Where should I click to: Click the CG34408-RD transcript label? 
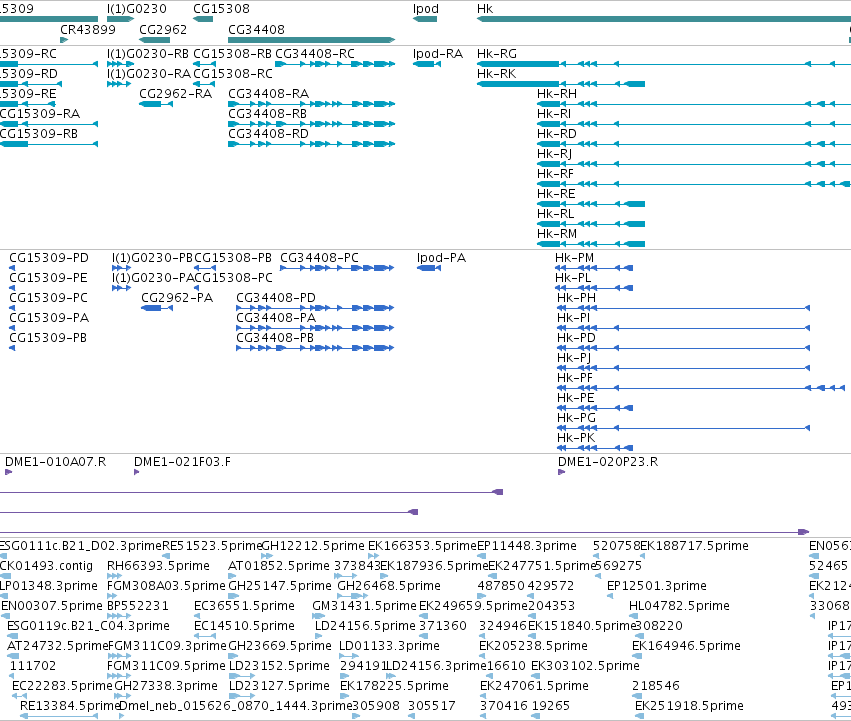click(x=268, y=134)
